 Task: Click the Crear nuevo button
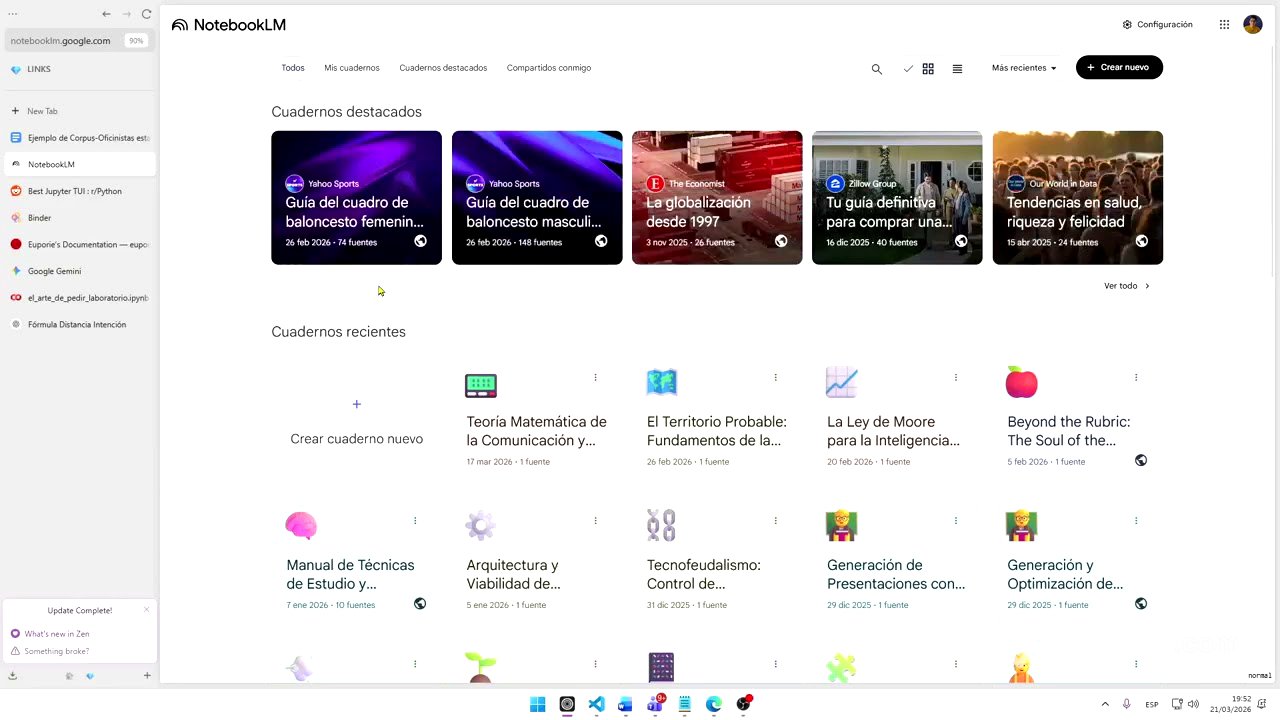[x=1119, y=67]
